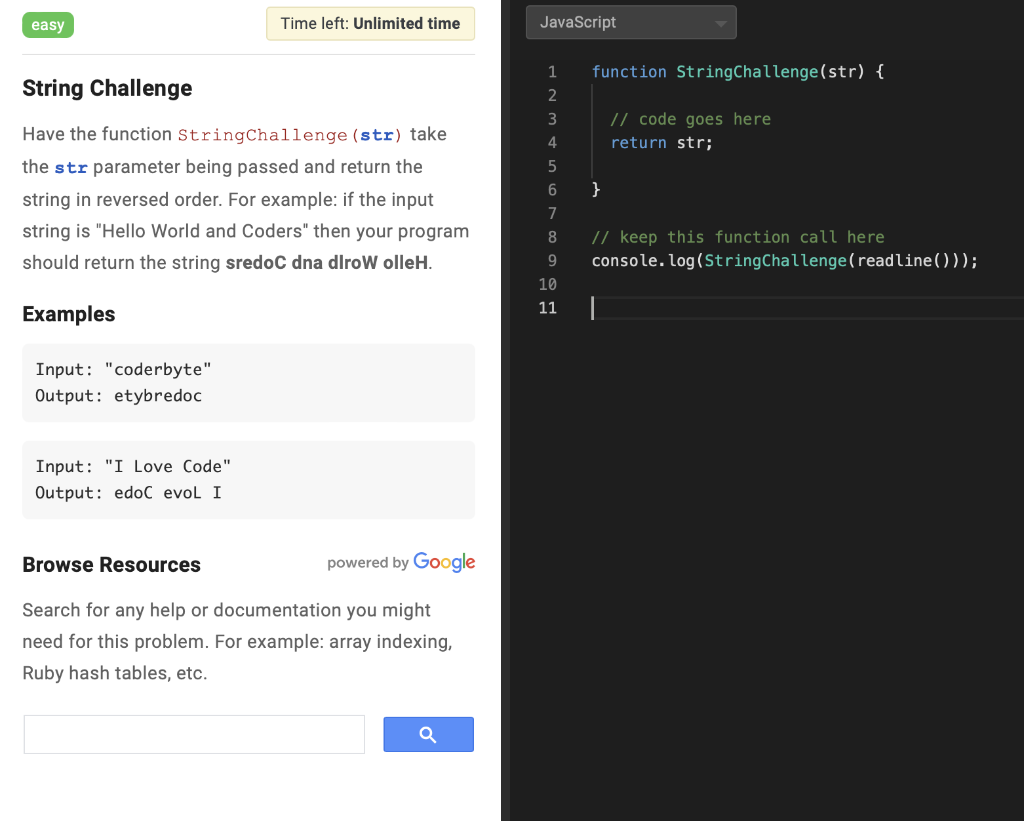
Task: Select the String Challenge heading
Action: click(107, 89)
